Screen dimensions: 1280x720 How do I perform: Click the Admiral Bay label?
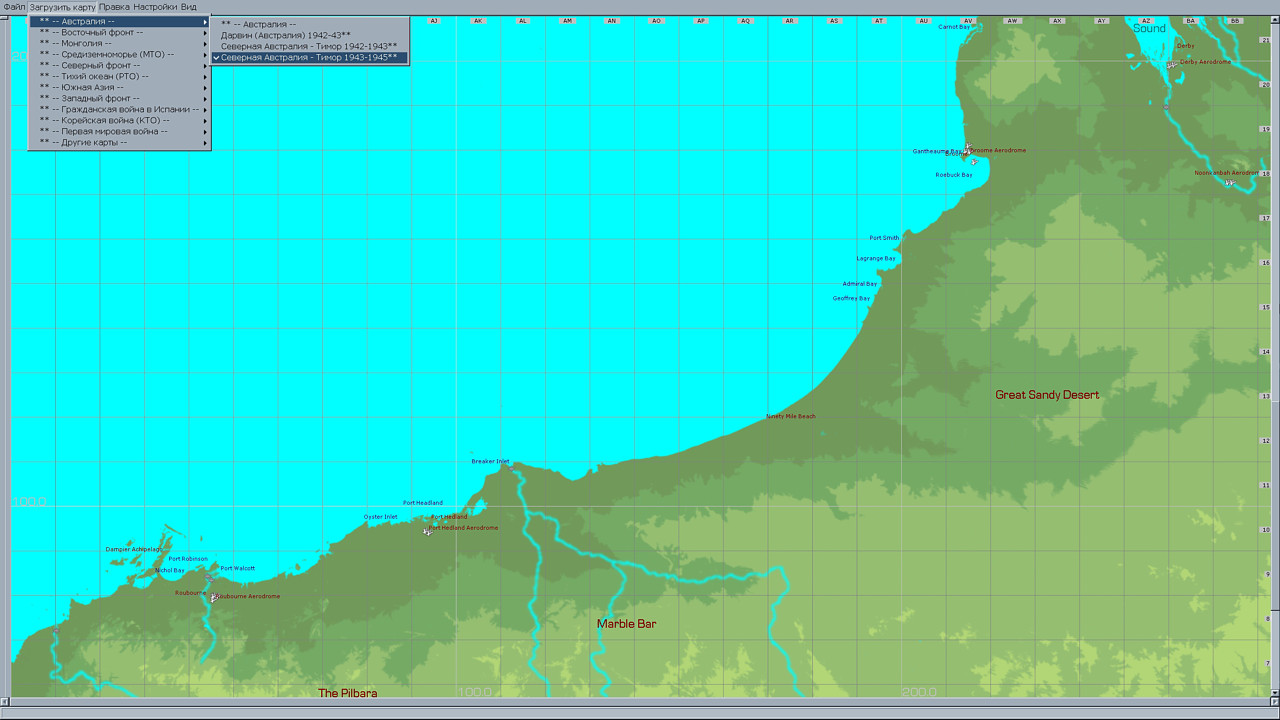(x=860, y=284)
